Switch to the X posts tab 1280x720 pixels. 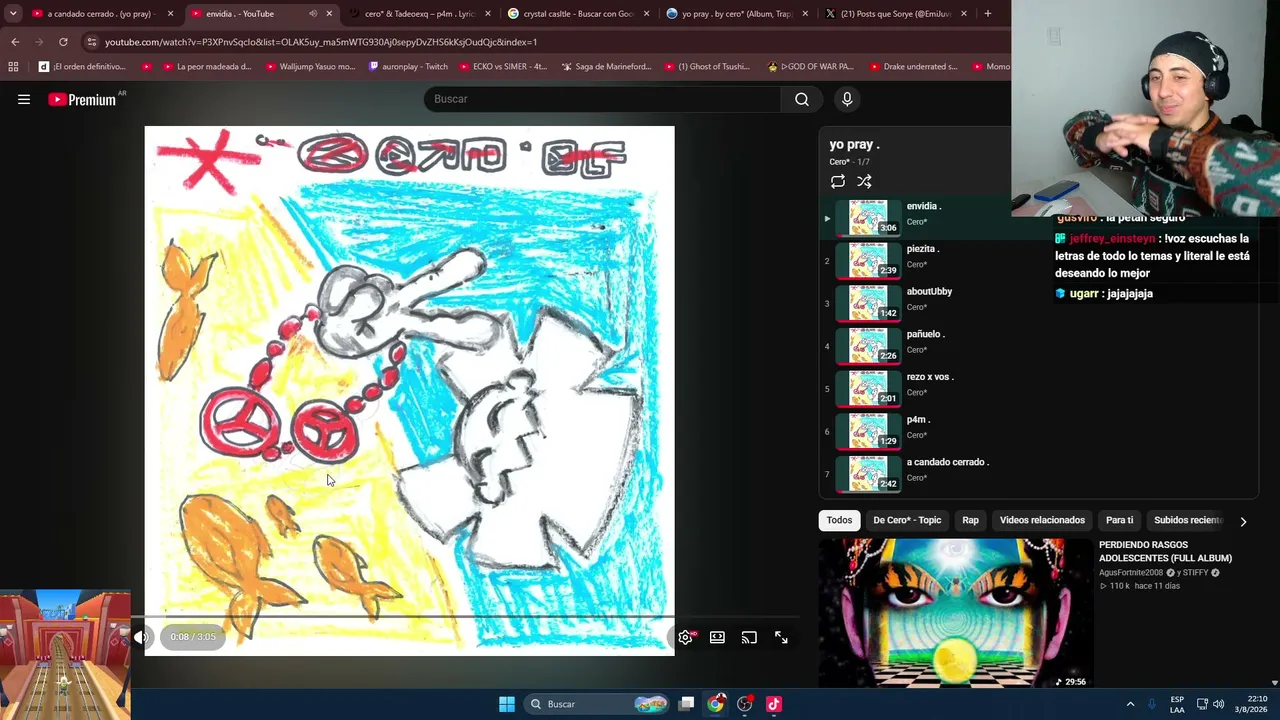tap(896, 14)
